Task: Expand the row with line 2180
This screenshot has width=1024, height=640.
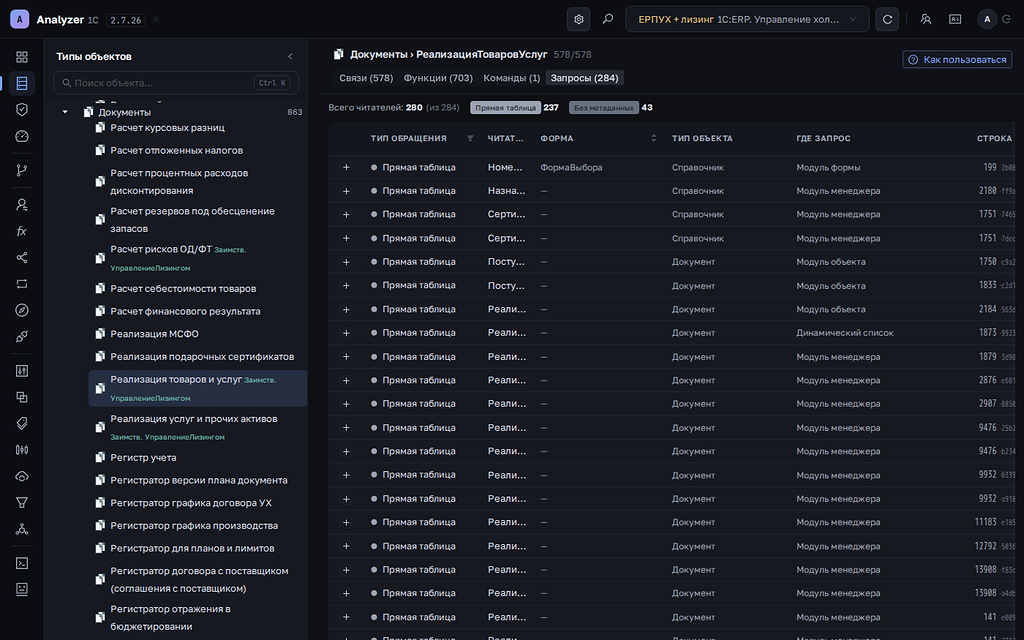Action: [x=346, y=191]
